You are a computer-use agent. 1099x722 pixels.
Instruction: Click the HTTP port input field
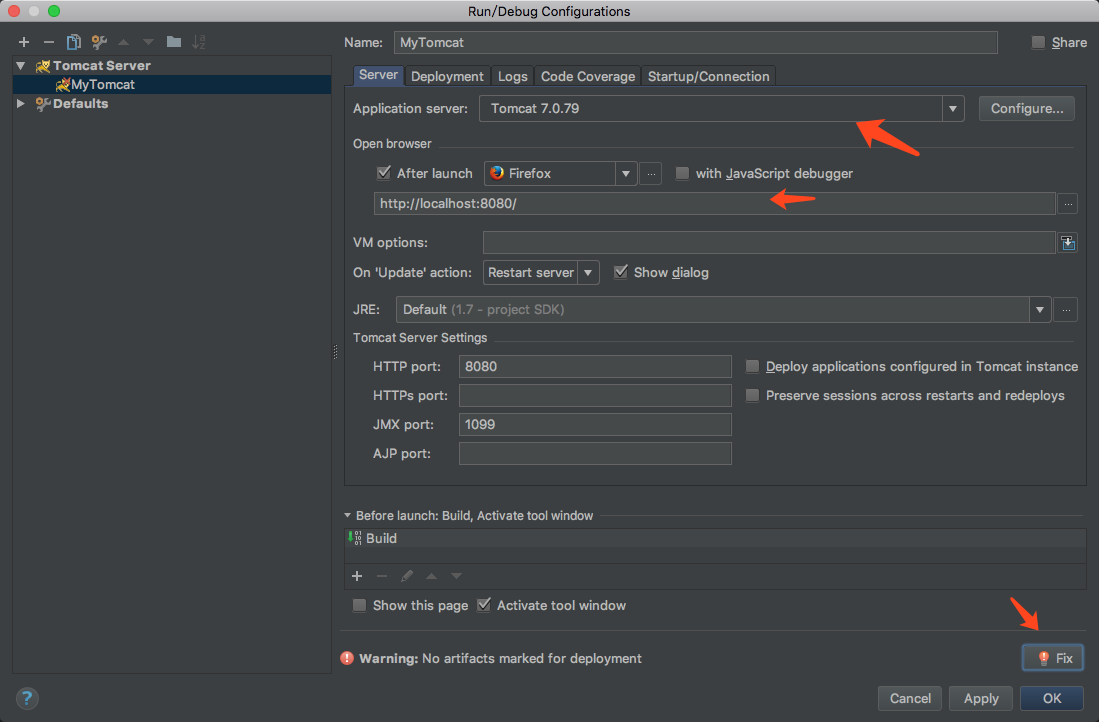595,367
